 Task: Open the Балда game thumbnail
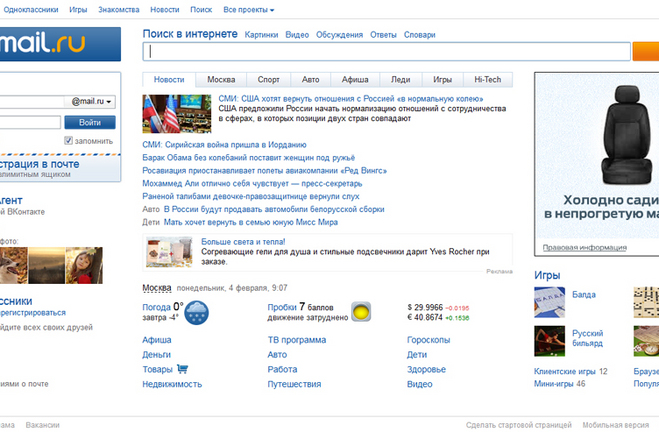(549, 302)
